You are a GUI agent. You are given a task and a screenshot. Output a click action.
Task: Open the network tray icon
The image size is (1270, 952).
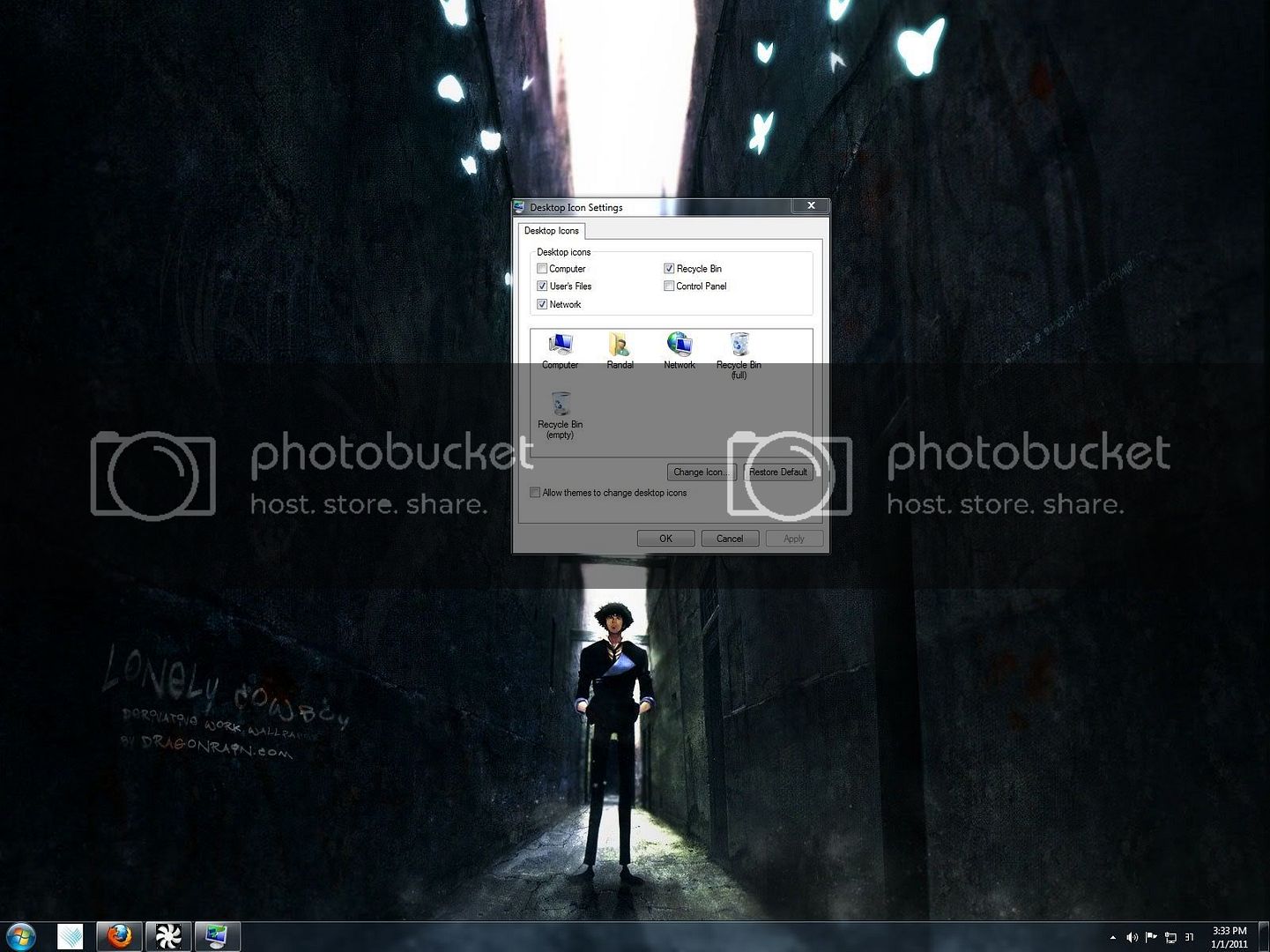point(1170,937)
